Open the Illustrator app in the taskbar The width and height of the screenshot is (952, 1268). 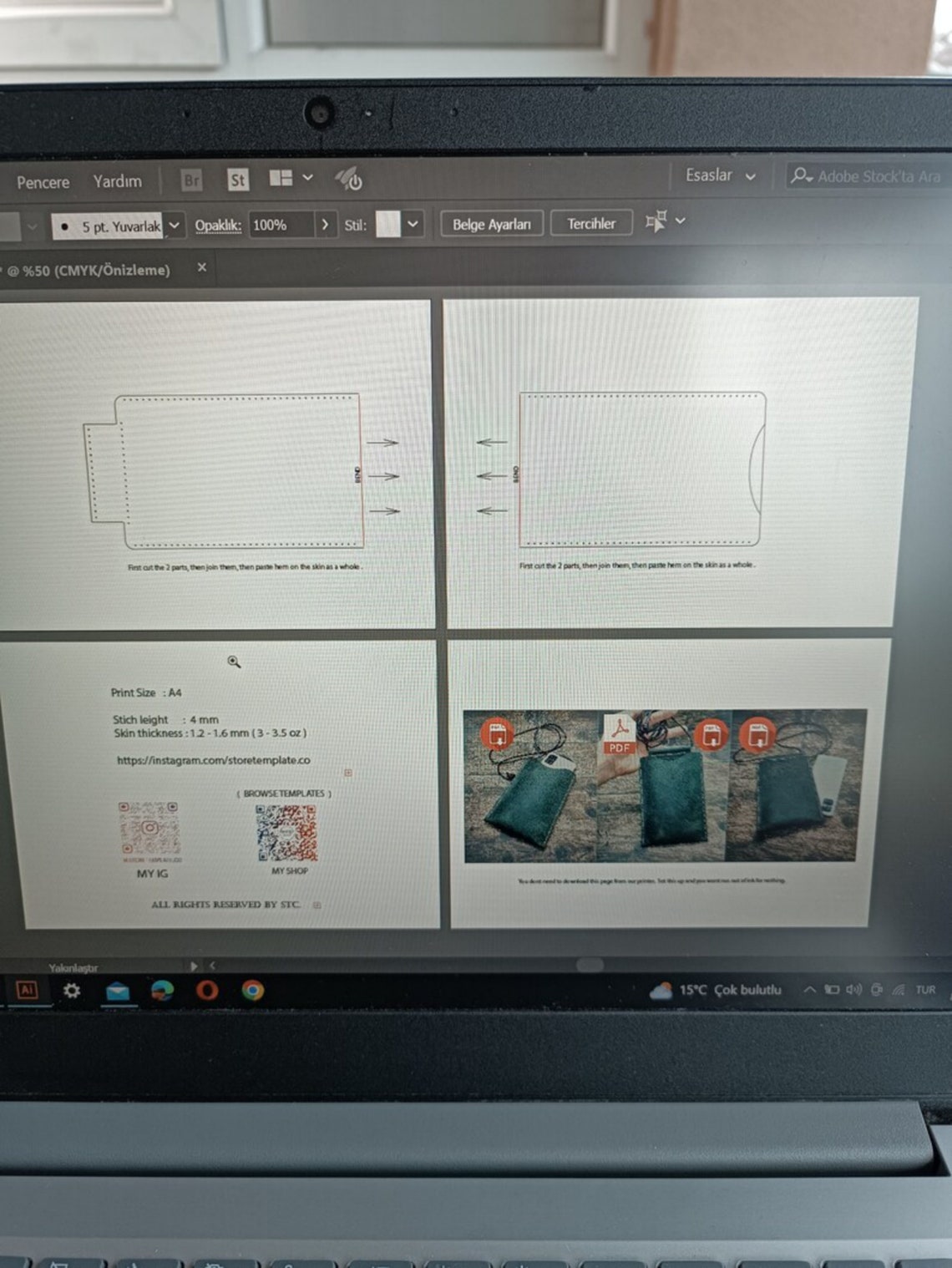click(x=27, y=990)
